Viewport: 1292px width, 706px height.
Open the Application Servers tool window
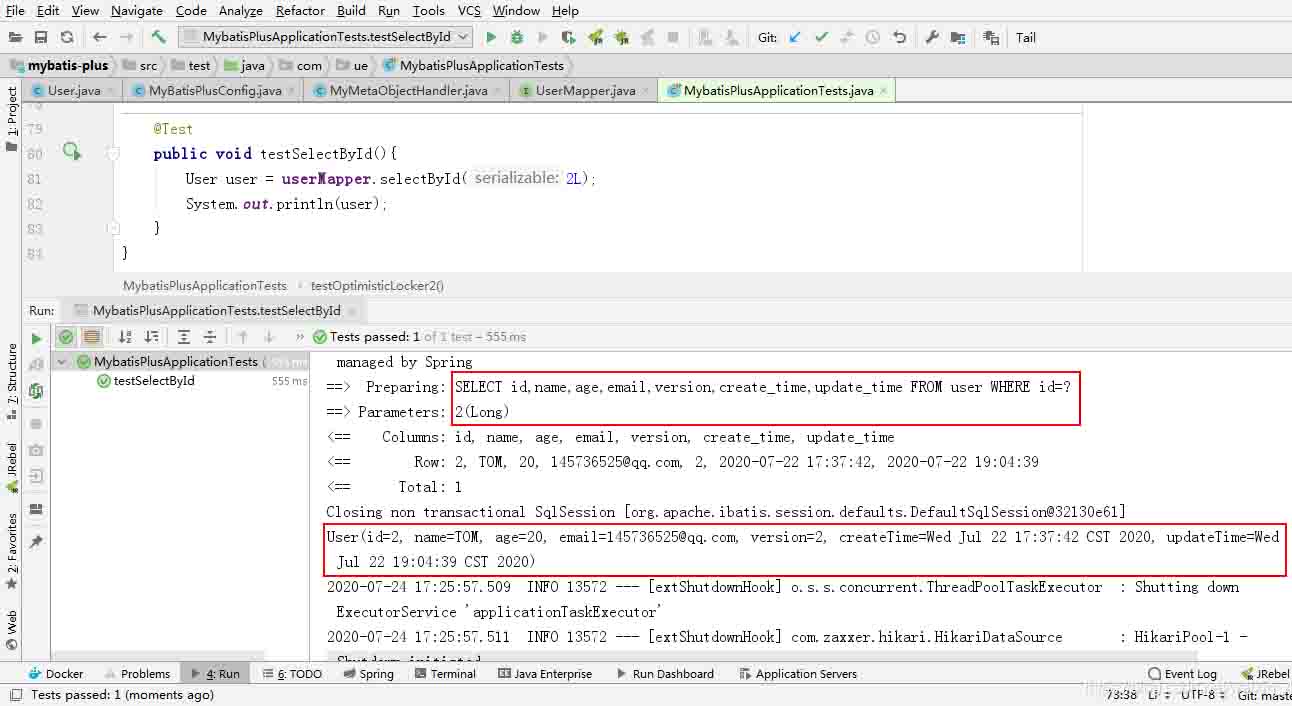tap(797, 674)
